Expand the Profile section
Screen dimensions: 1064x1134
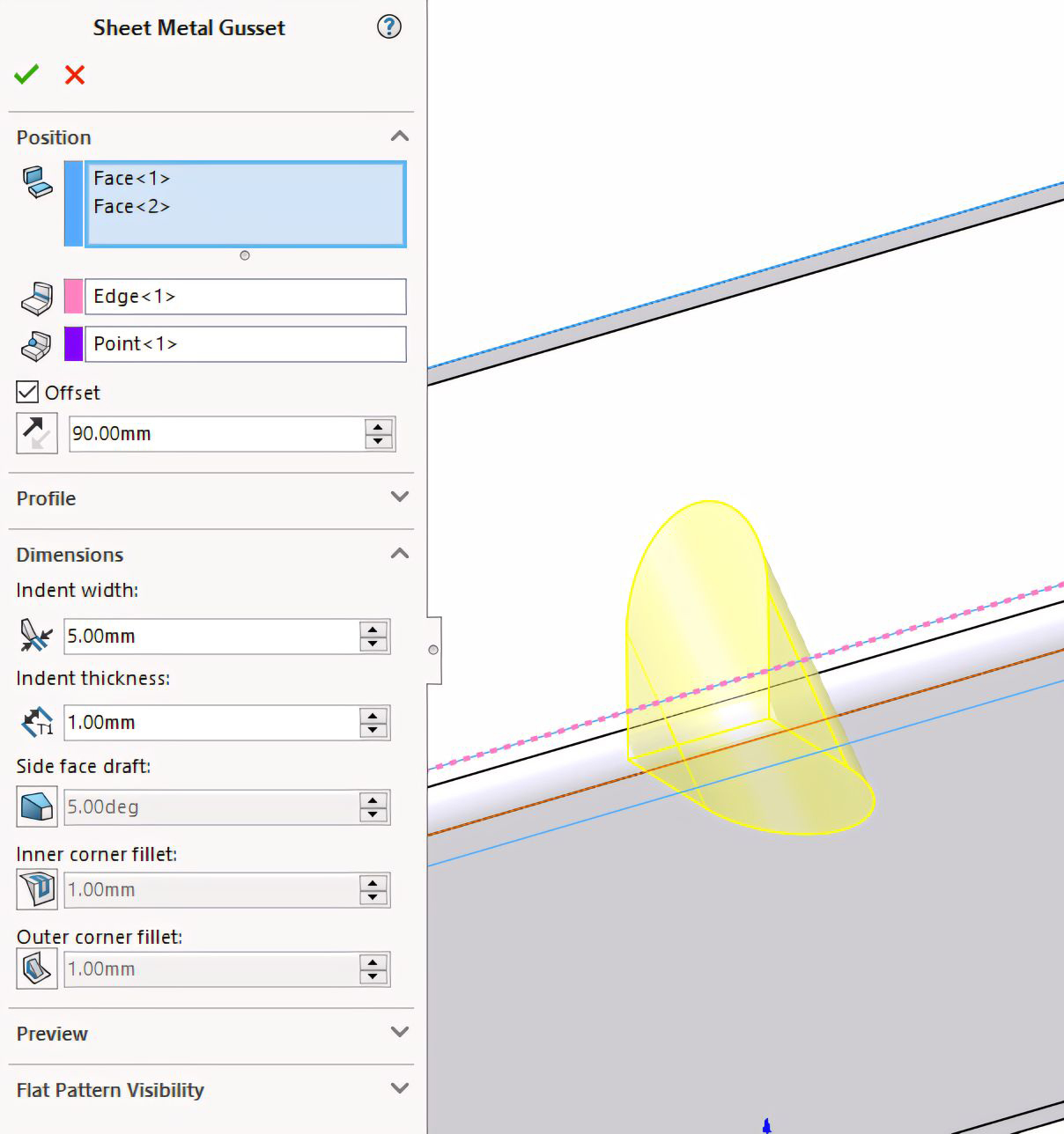point(399,497)
